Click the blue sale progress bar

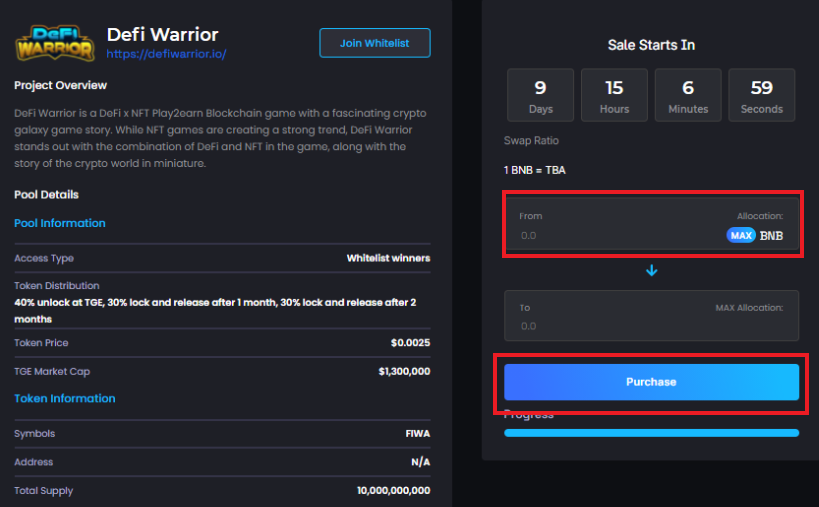pos(651,433)
